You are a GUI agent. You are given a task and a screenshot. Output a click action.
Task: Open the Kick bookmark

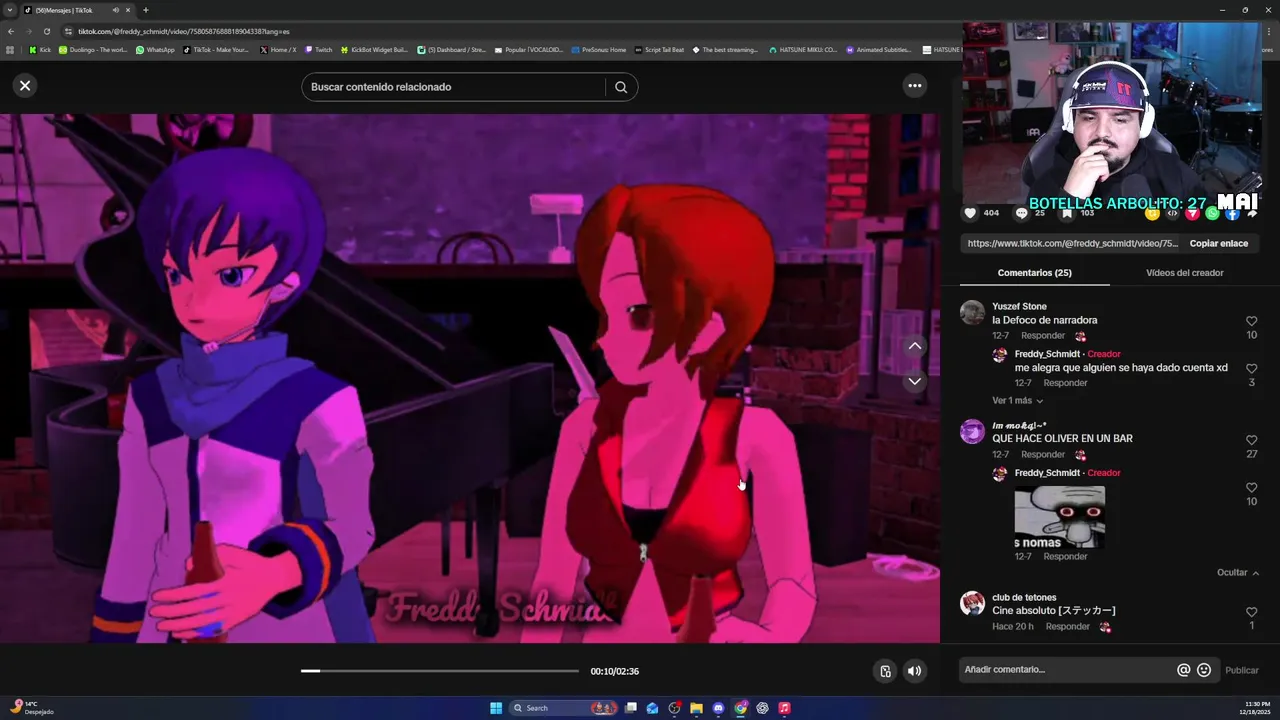pyautogui.click(x=41, y=49)
